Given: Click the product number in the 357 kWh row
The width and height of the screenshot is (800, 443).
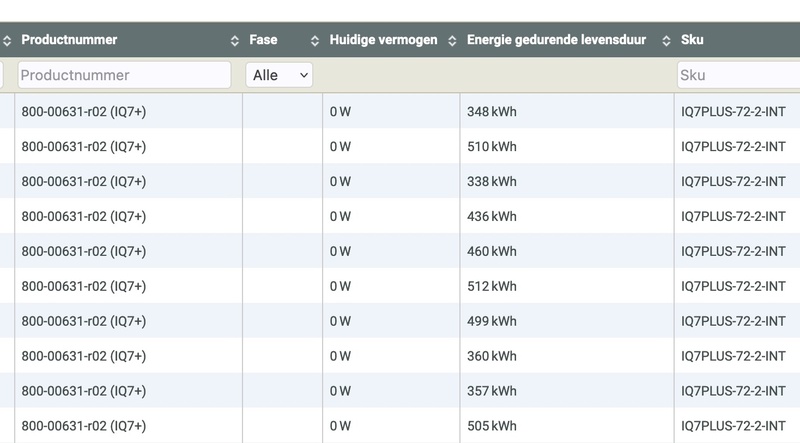Looking at the screenshot, I should click(x=83, y=392).
